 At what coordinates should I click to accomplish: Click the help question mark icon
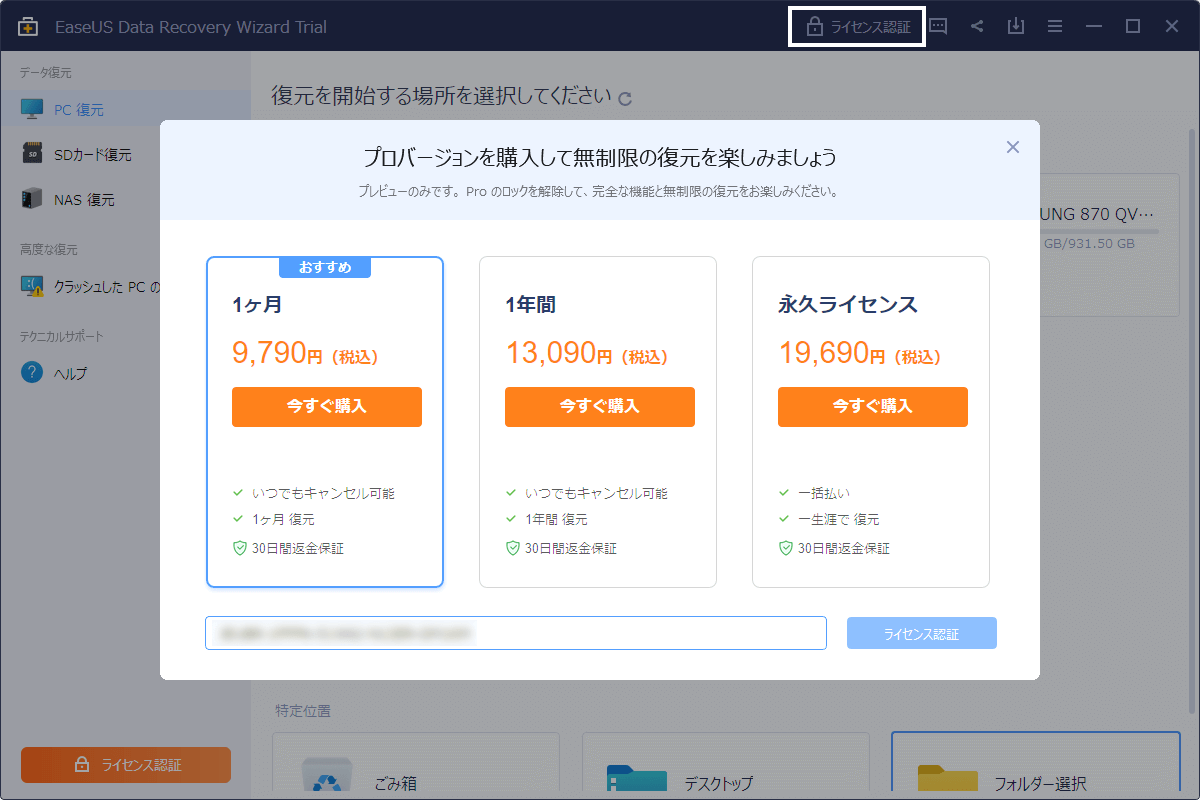[32, 373]
